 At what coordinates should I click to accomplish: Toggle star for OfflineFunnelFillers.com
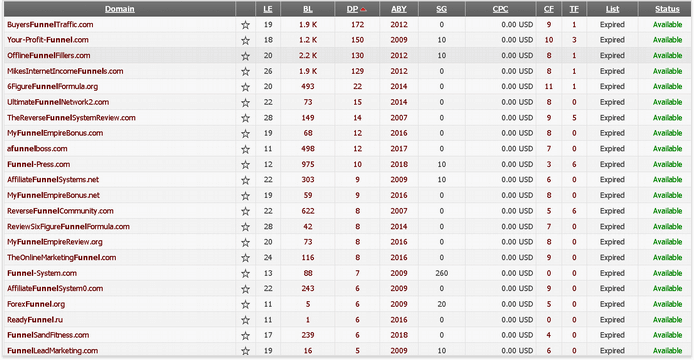click(x=245, y=56)
